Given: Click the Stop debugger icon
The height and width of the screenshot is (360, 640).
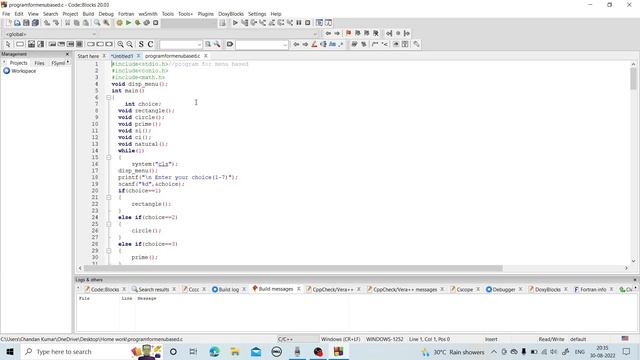Looking at the screenshot, I should click(308, 23).
